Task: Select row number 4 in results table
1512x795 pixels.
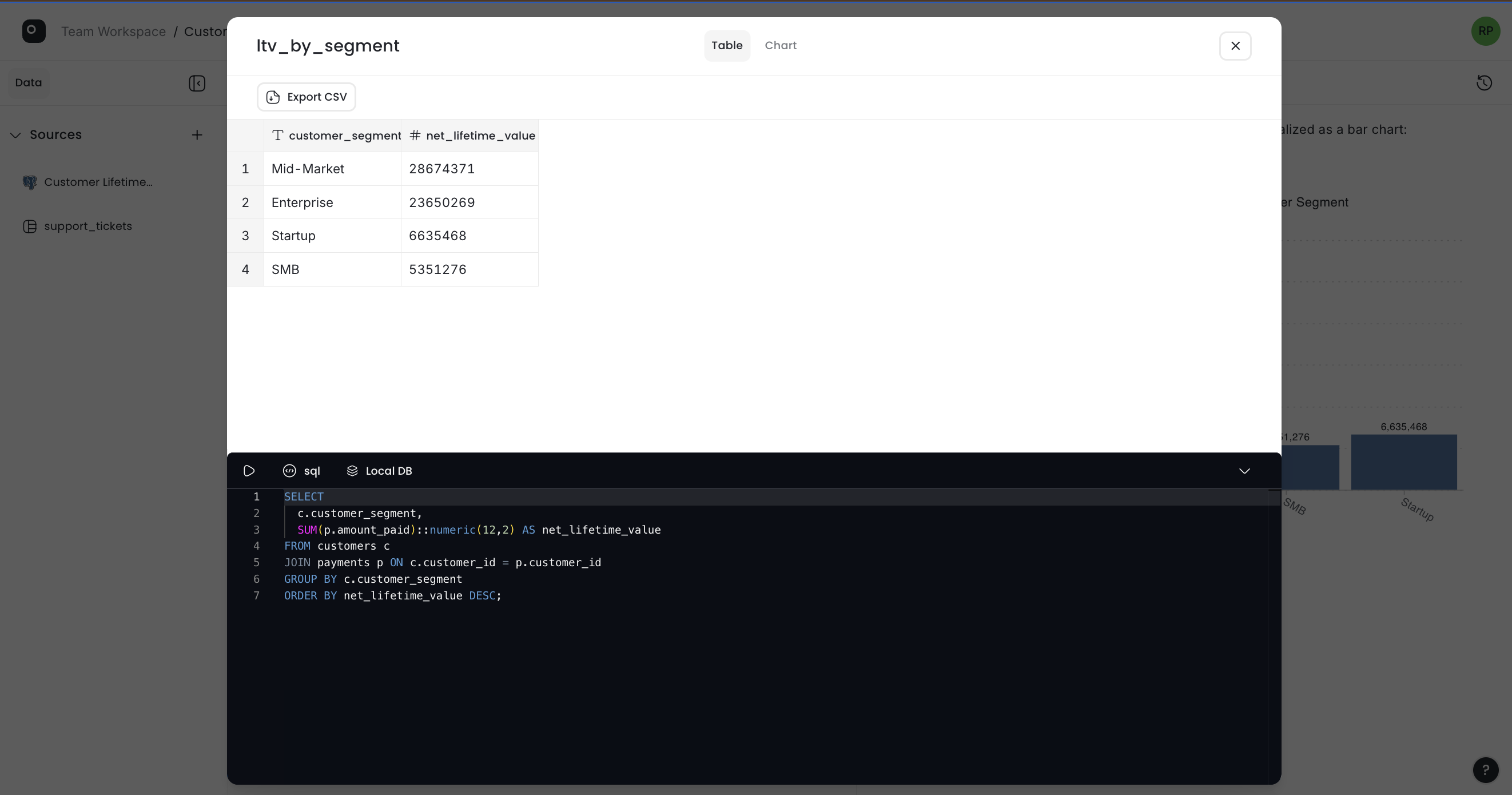Action: (x=245, y=269)
